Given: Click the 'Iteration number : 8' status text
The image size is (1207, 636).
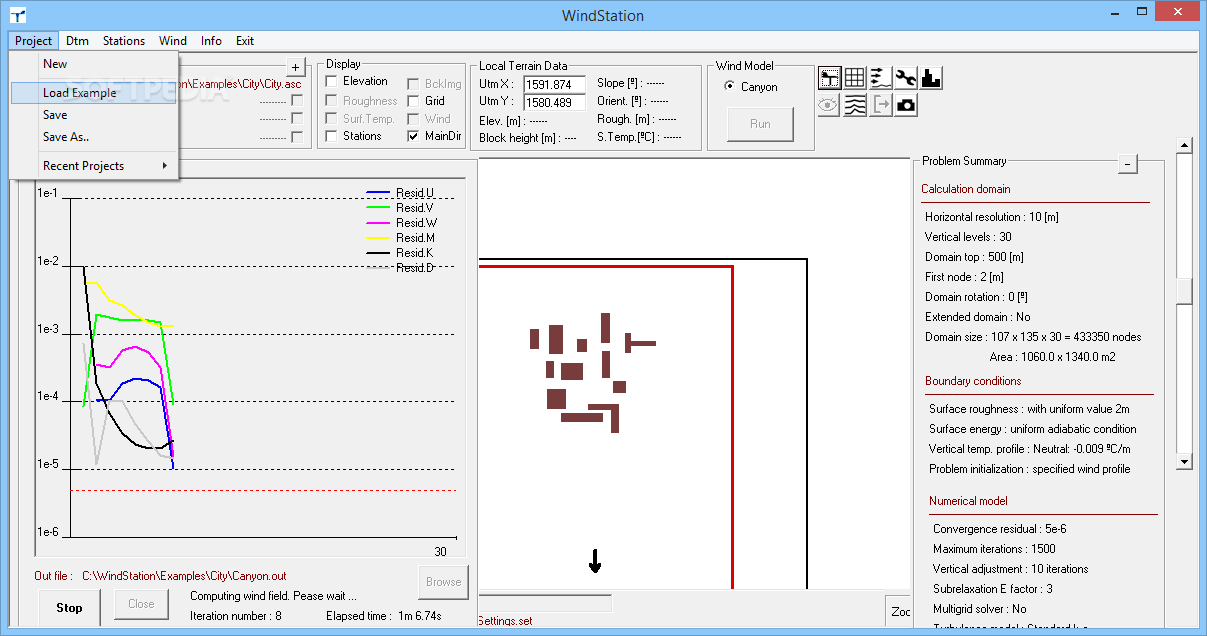Looking at the screenshot, I should point(236,616).
